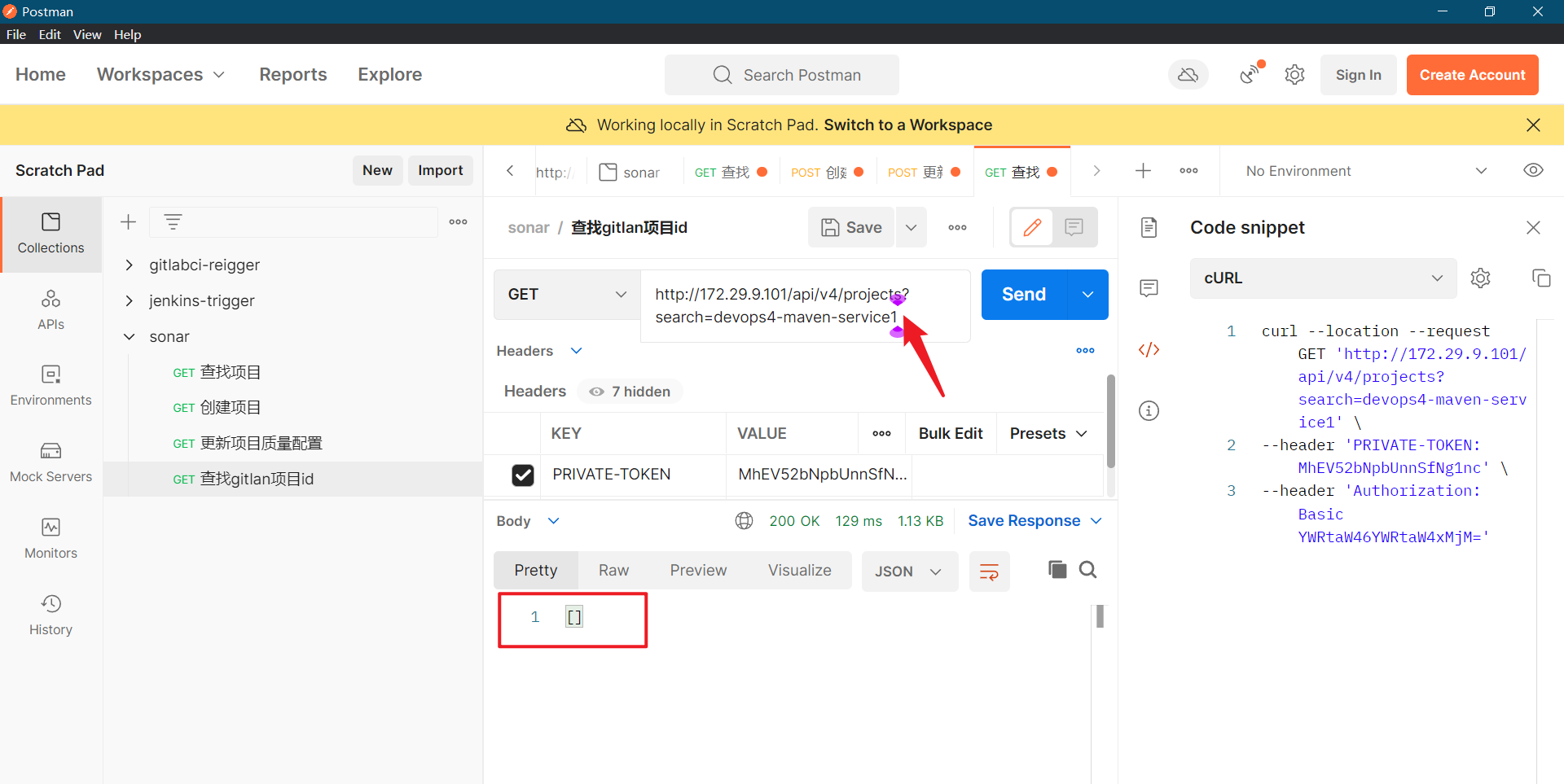The height and width of the screenshot is (784, 1564).
Task: Click the request URL input field
Action: point(805,306)
